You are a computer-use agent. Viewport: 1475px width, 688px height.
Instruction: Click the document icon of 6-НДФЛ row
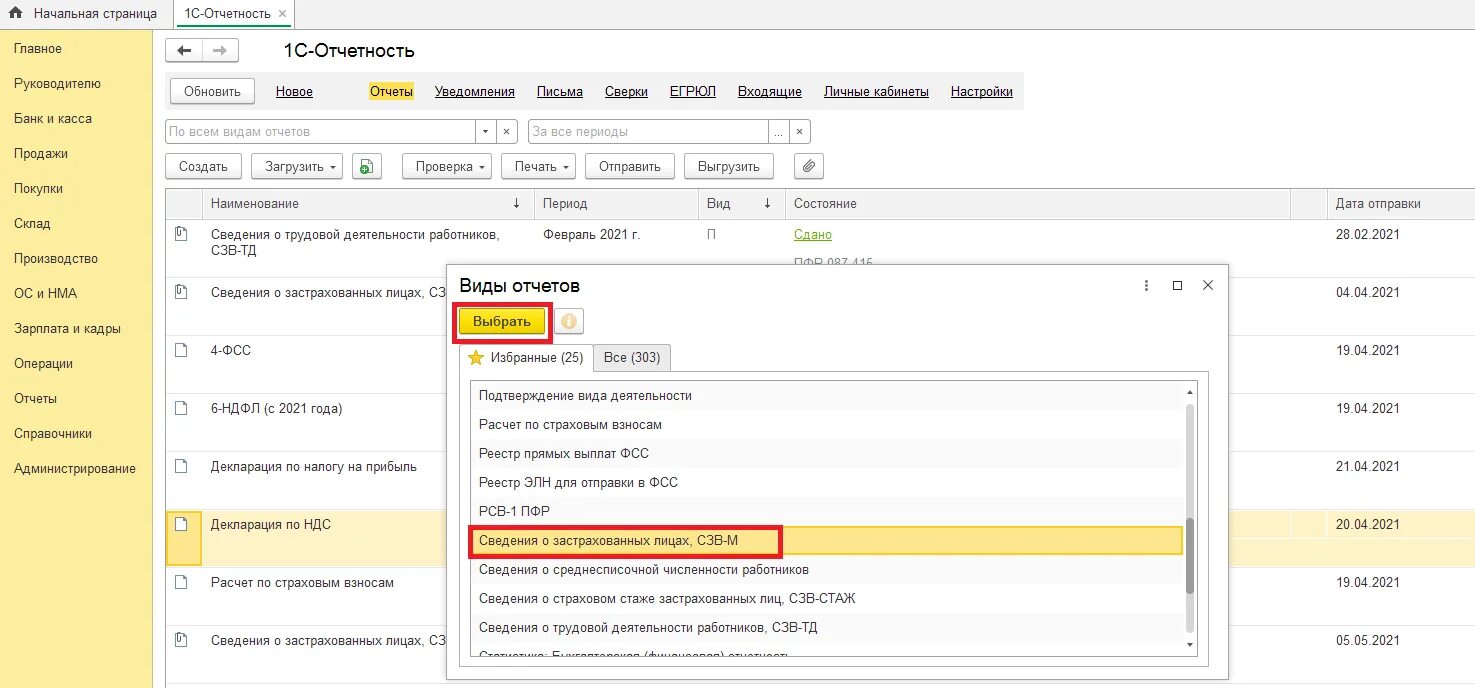pyautogui.click(x=181, y=408)
